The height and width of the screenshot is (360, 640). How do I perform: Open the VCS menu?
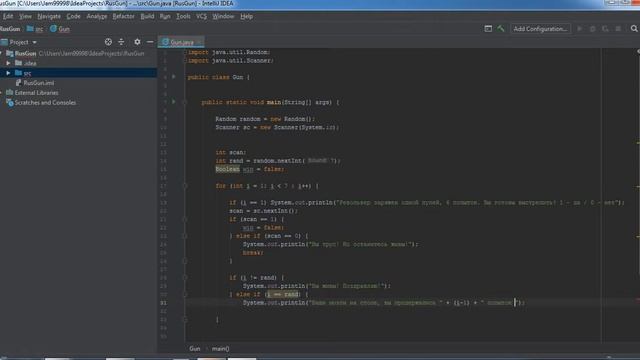pyautogui.click(x=202, y=16)
